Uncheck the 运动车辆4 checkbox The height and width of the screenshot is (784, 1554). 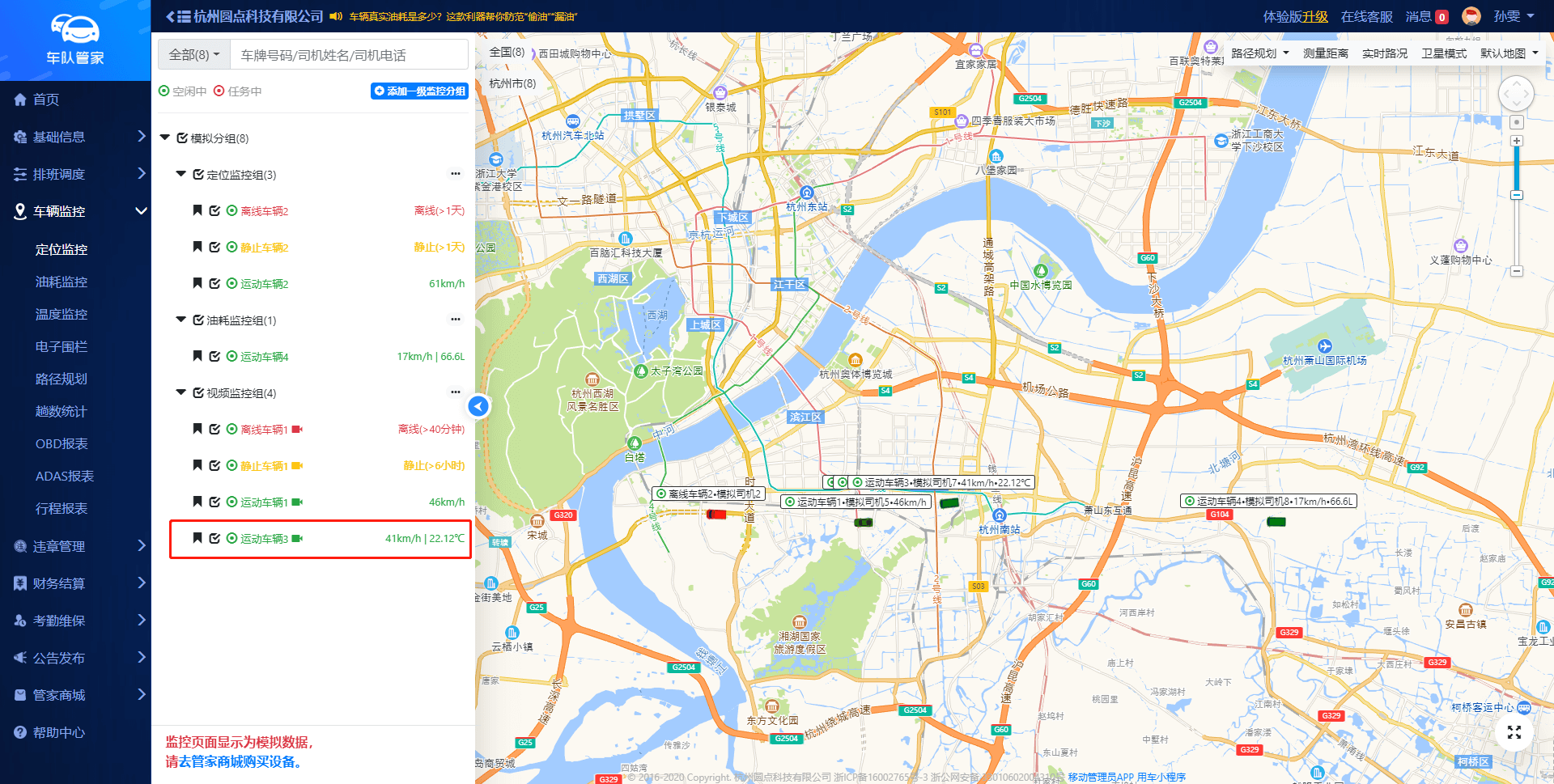[214, 356]
